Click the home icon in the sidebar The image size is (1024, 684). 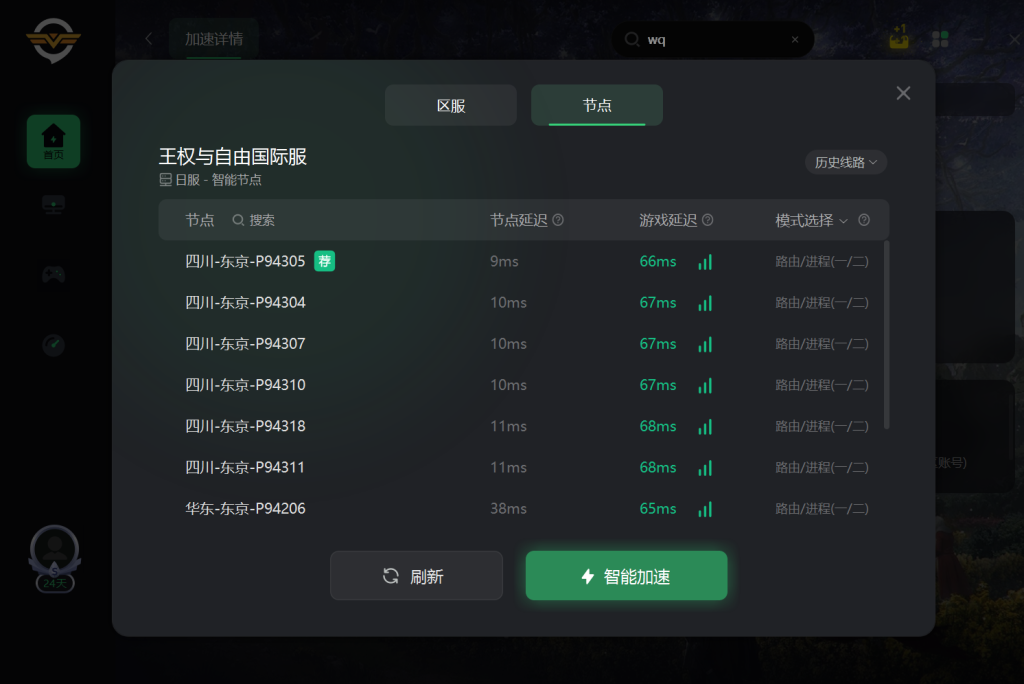tap(54, 141)
